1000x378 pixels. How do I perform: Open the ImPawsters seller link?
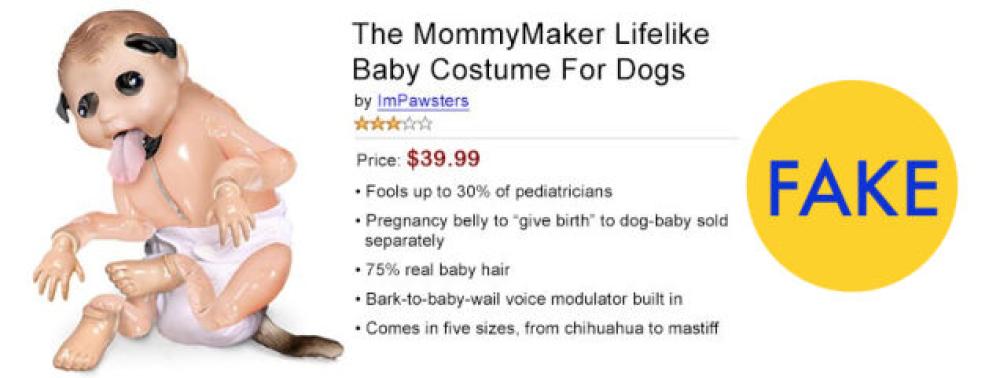click(x=423, y=101)
